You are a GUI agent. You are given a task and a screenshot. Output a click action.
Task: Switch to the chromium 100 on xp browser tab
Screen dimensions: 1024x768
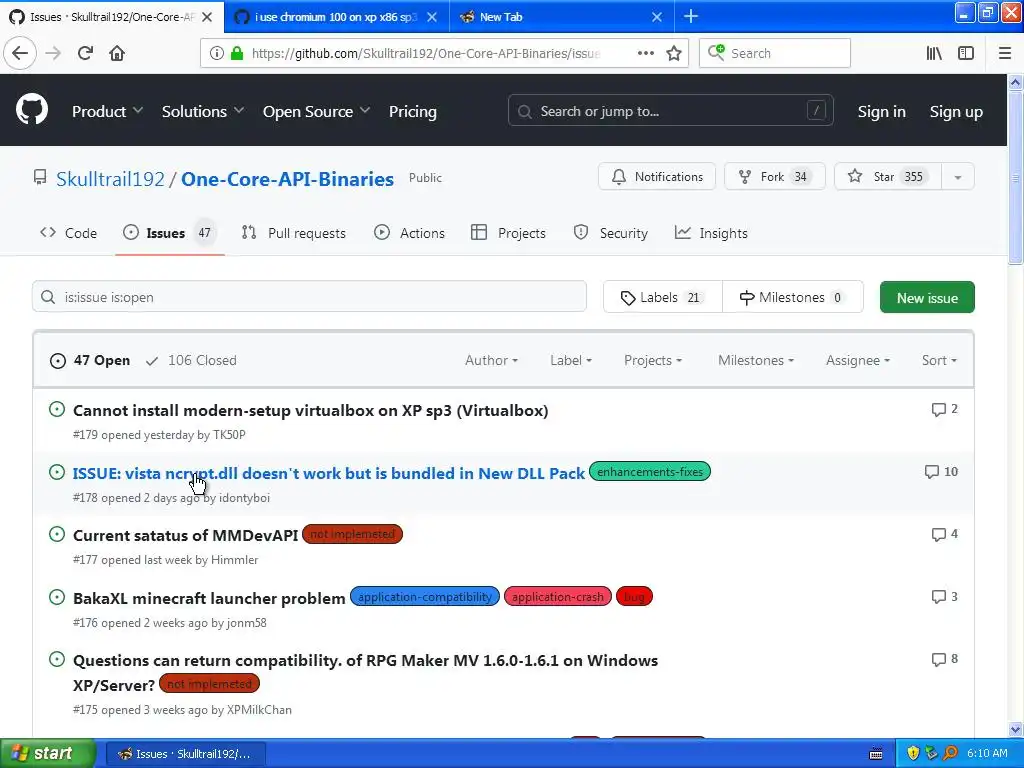[337, 17]
